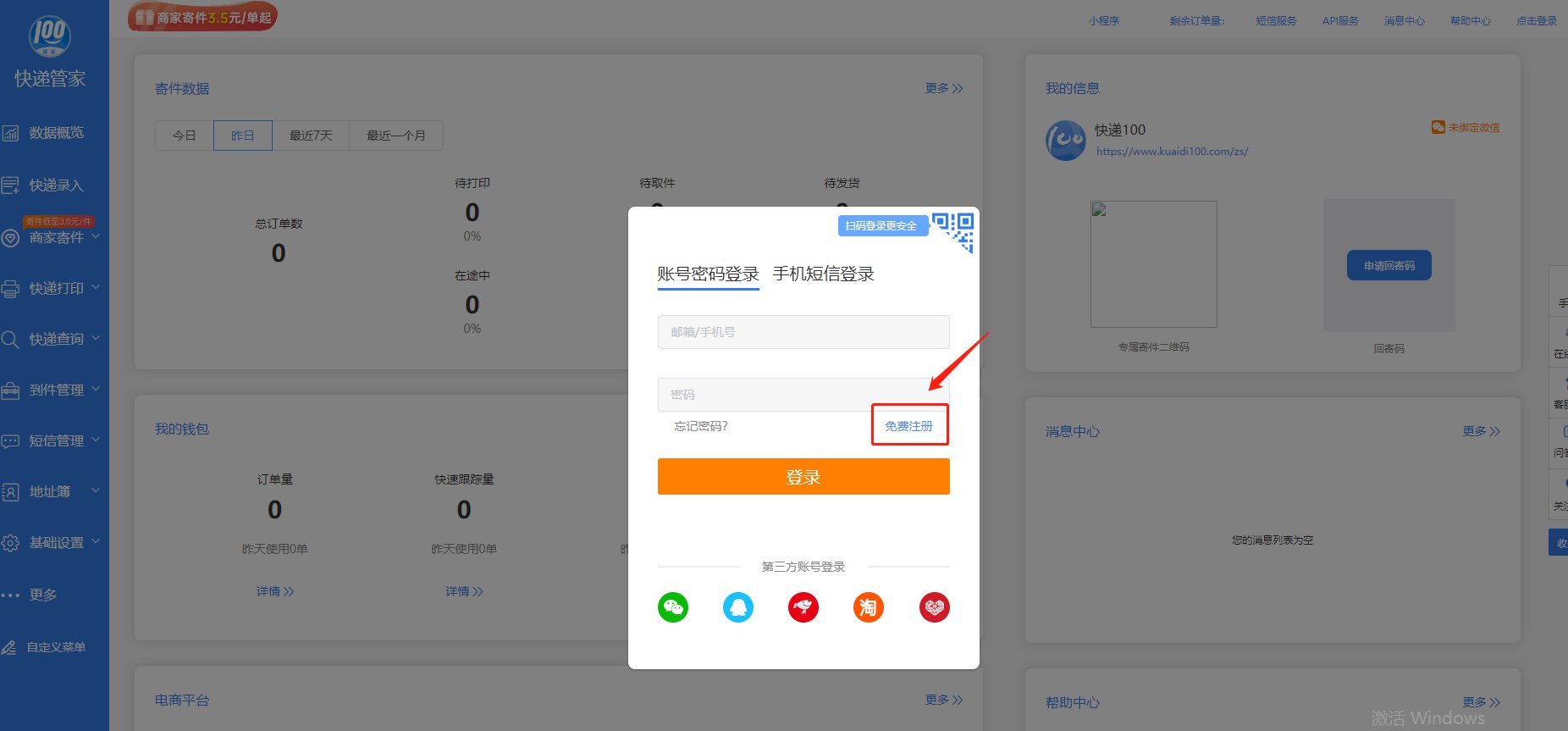Focus the 邮箱/手机号 input field
This screenshot has height=731, width=1568.
tap(803, 332)
